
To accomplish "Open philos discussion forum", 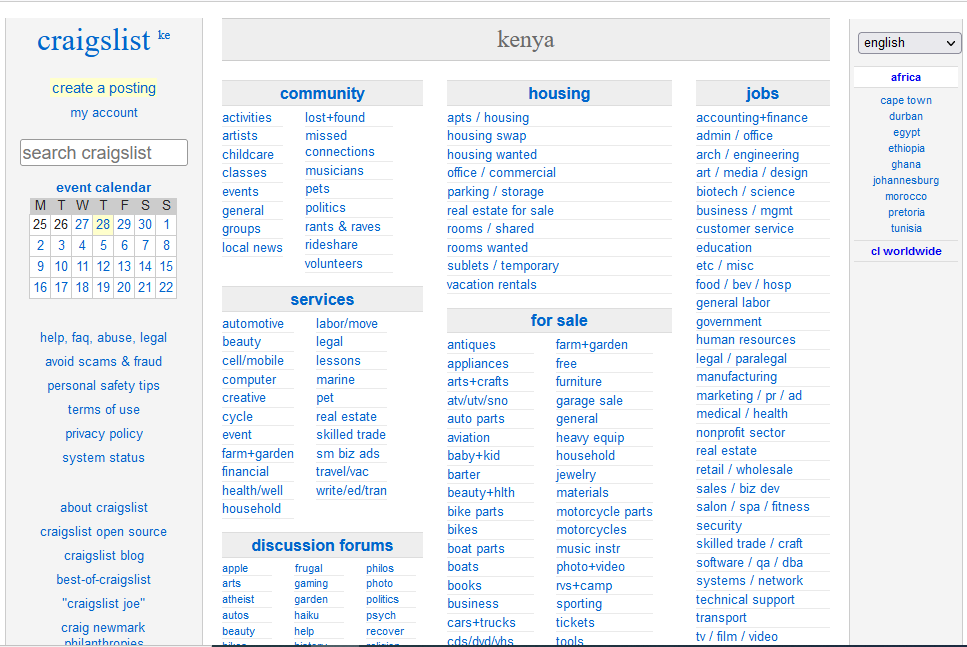I will [x=380, y=569].
